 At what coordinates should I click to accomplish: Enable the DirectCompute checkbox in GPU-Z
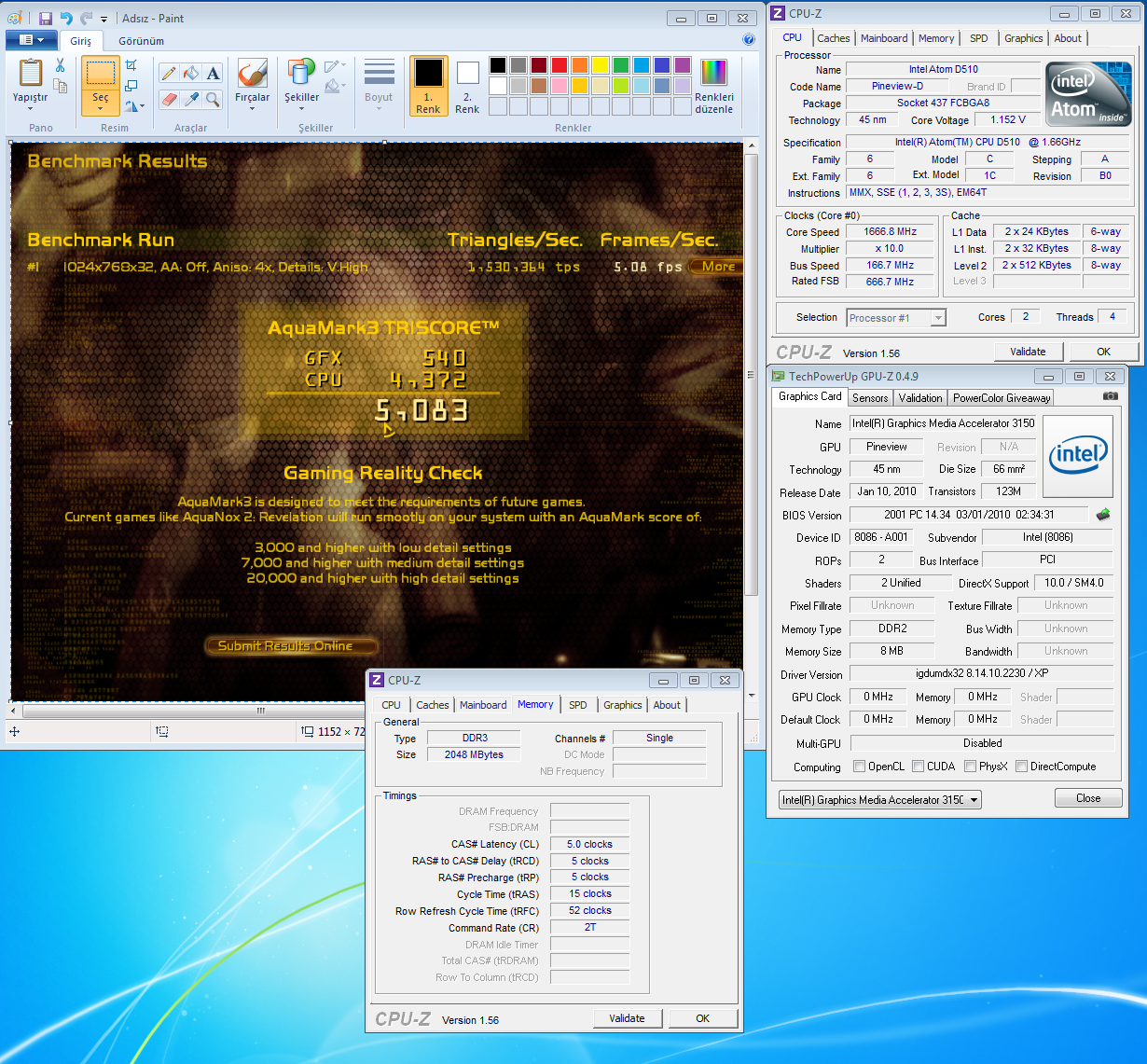coord(1022,767)
